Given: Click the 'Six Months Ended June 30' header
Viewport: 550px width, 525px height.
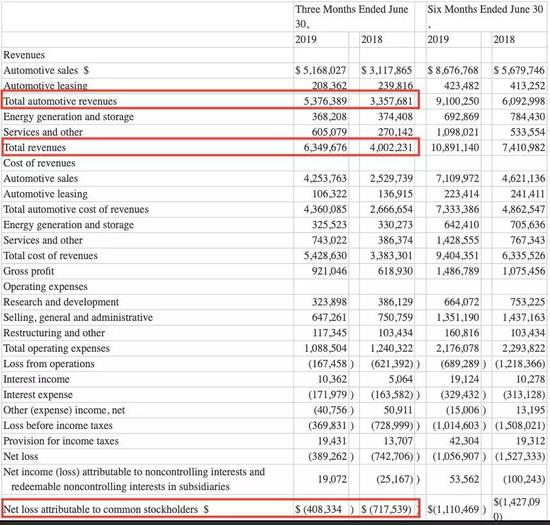Looking at the screenshot, I should (x=485, y=9).
